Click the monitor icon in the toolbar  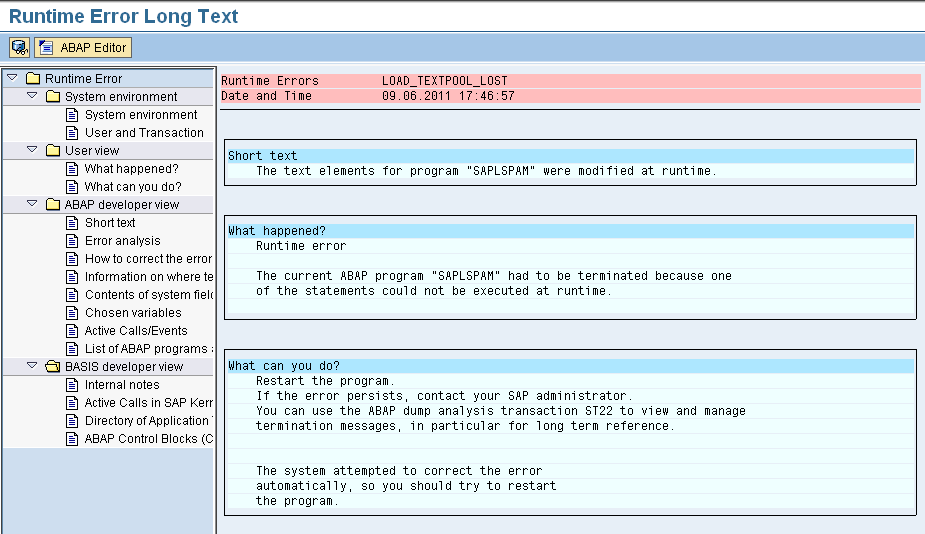coord(19,47)
